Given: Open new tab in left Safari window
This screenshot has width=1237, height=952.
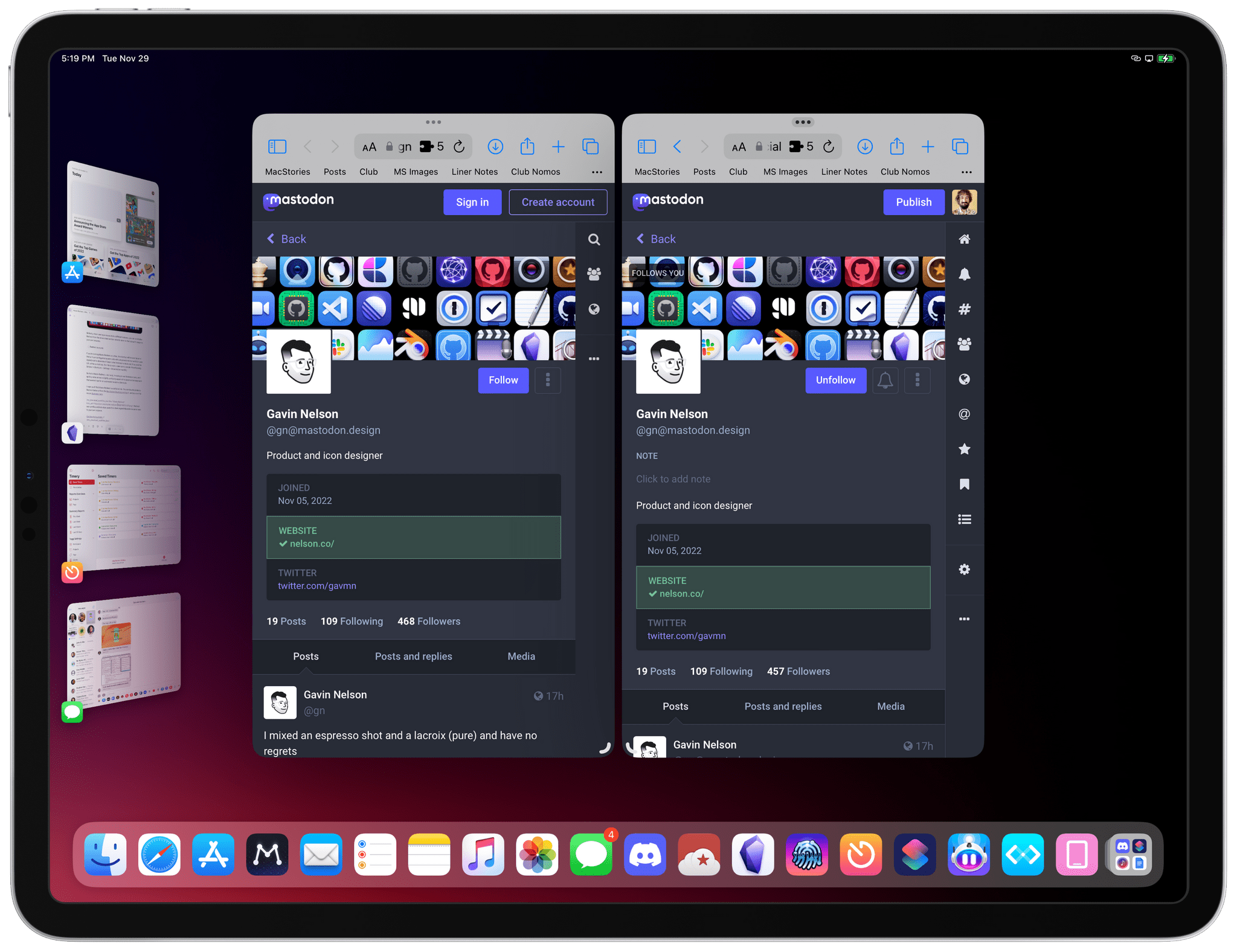Looking at the screenshot, I should (x=559, y=146).
